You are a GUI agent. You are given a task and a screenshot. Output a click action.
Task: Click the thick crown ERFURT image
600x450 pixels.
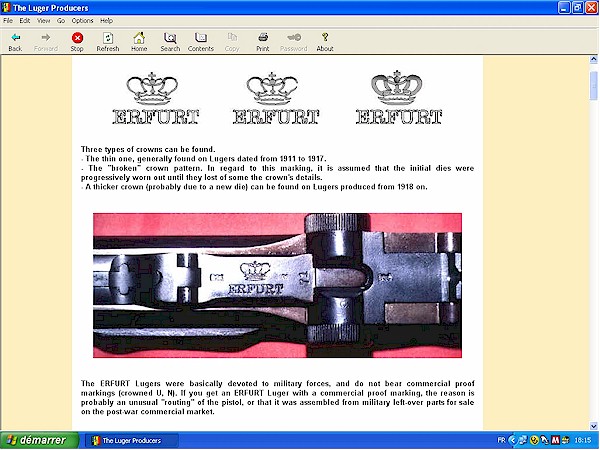tap(399, 98)
